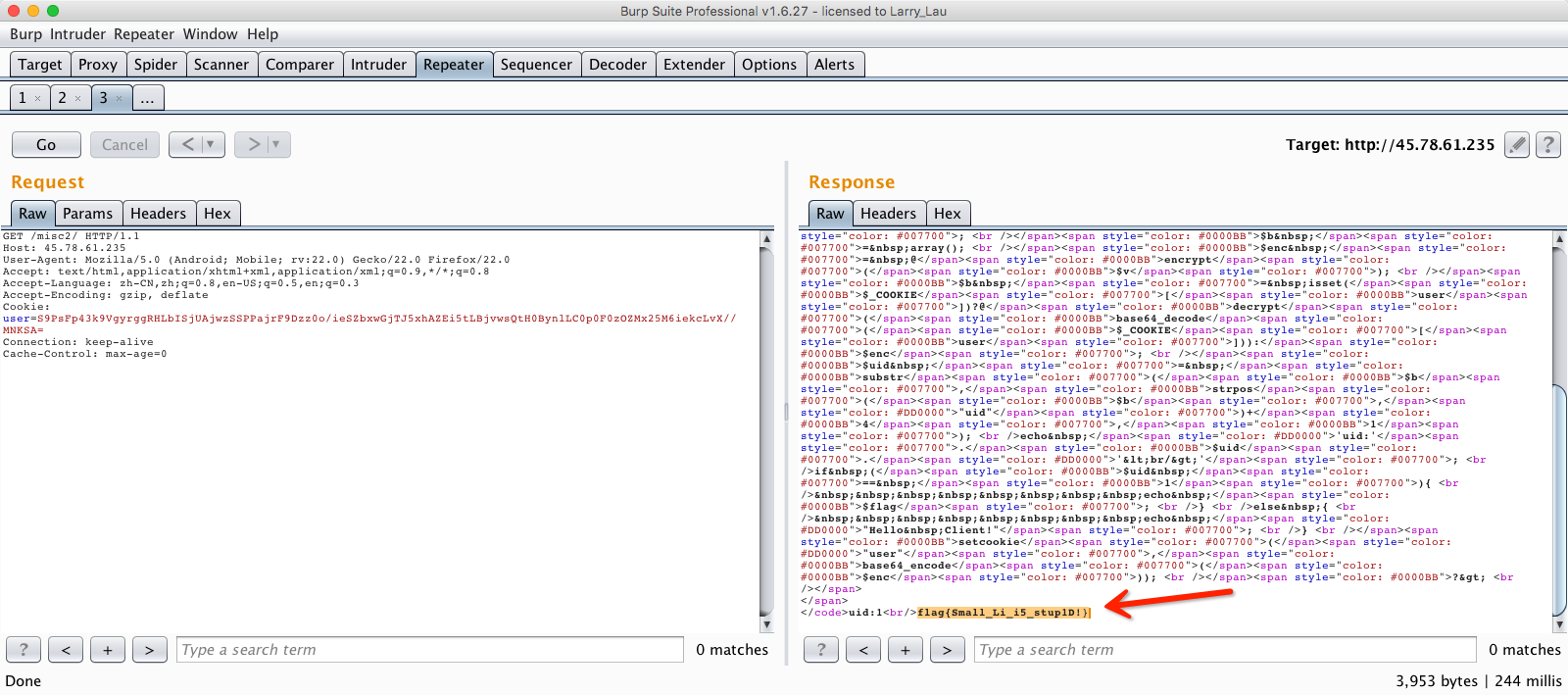This screenshot has width=1568, height=695.
Task: Open the Sequencer tab
Action: 536,64
